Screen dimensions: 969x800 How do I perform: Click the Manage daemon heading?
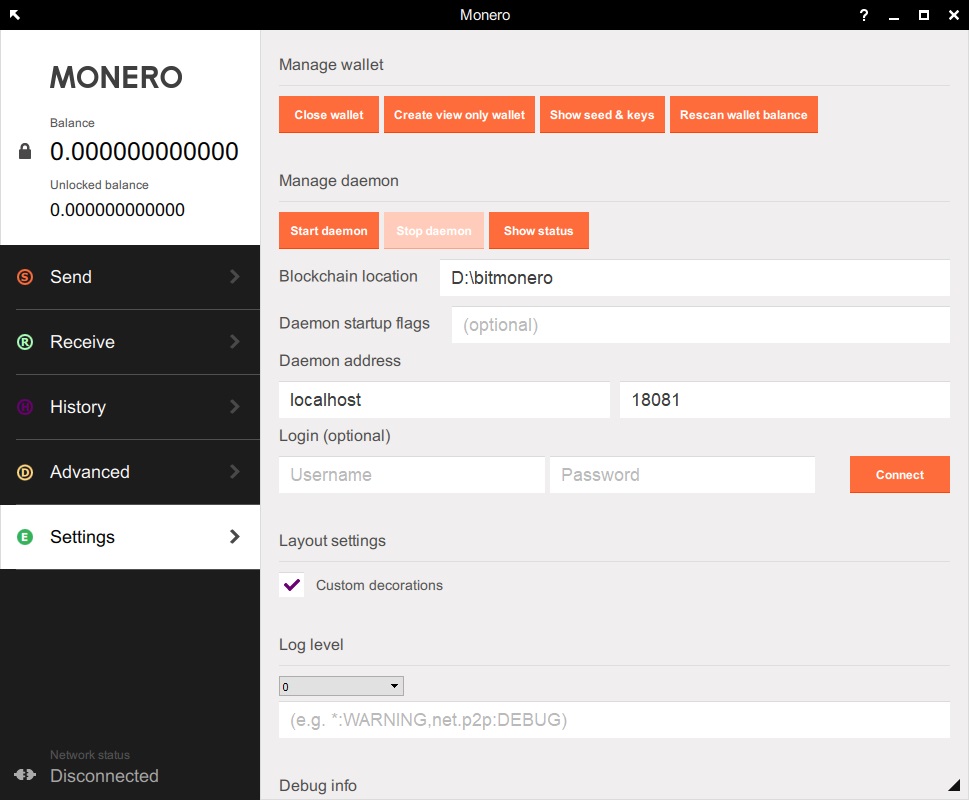pyautogui.click(x=339, y=180)
